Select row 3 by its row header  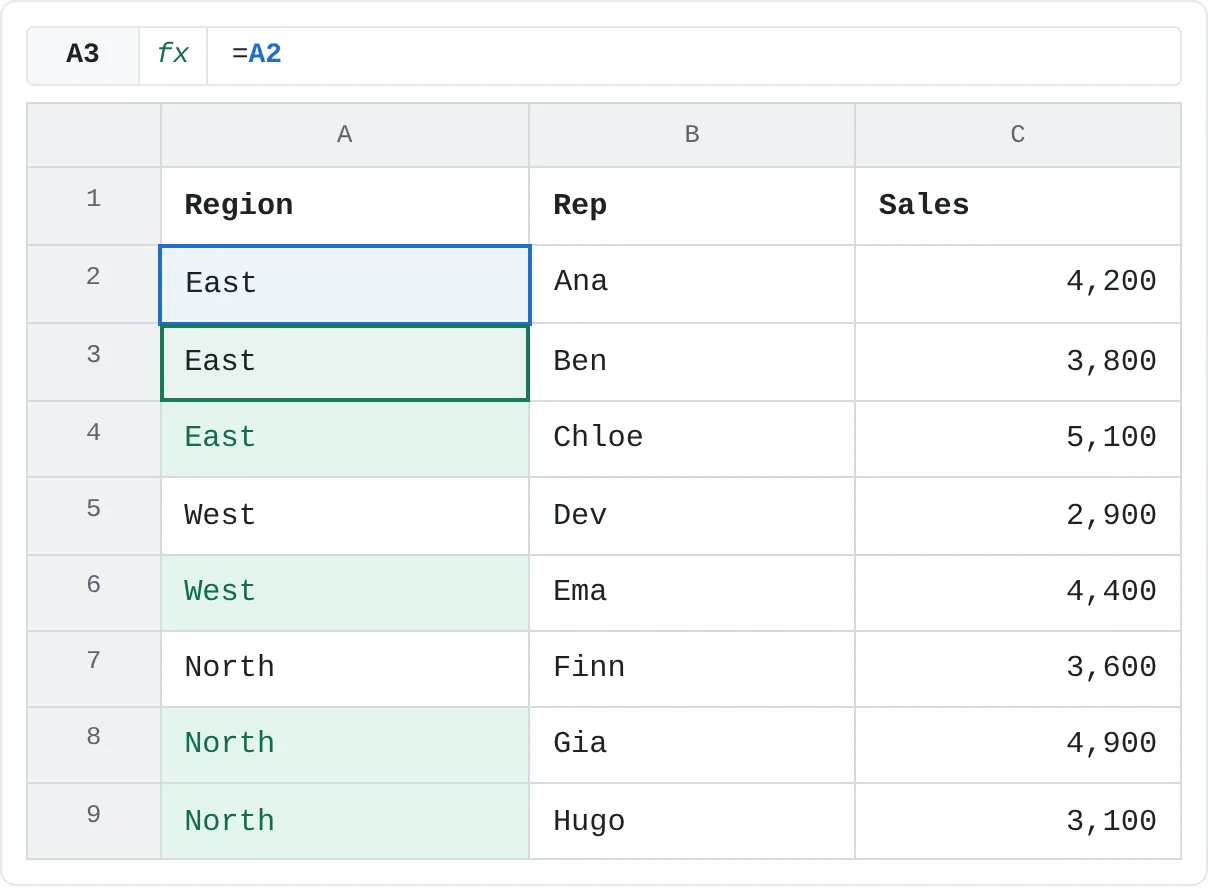click(94, 362)
